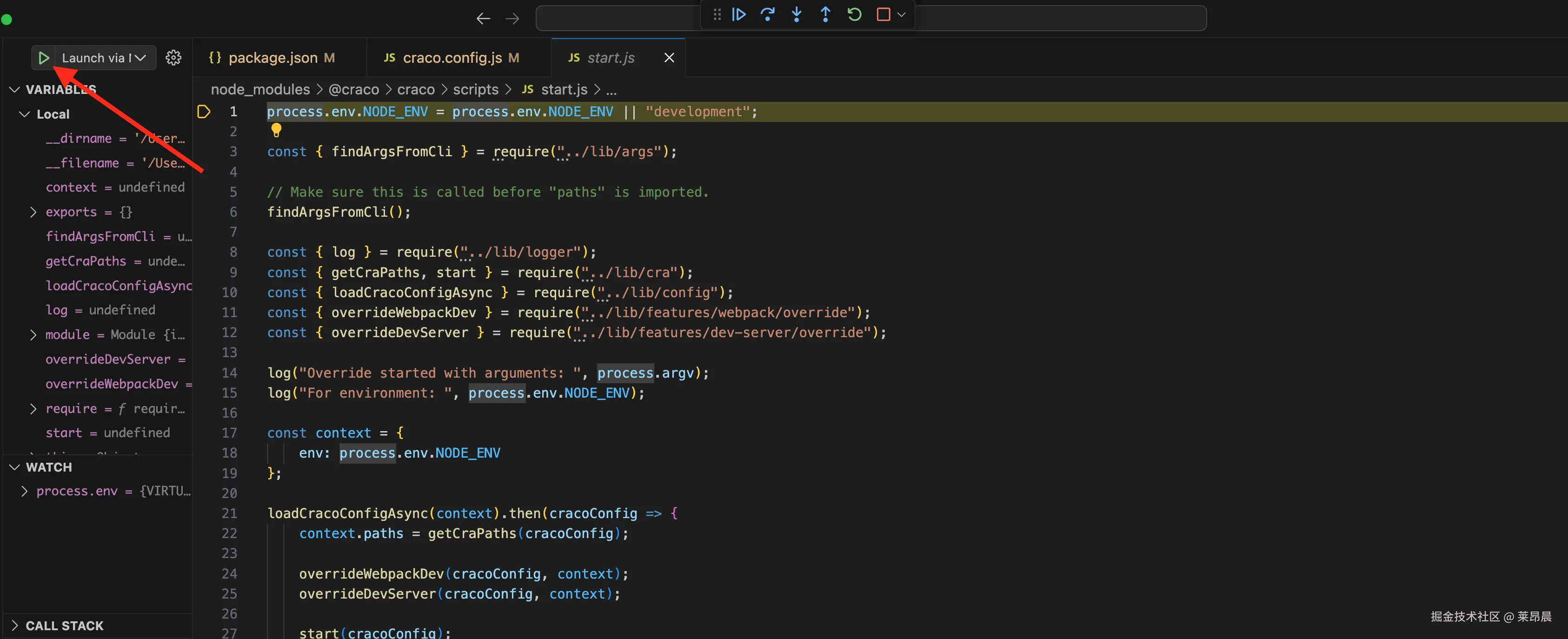Click the Step Into debug icon

pyautogui.click(x=796, y=14)
